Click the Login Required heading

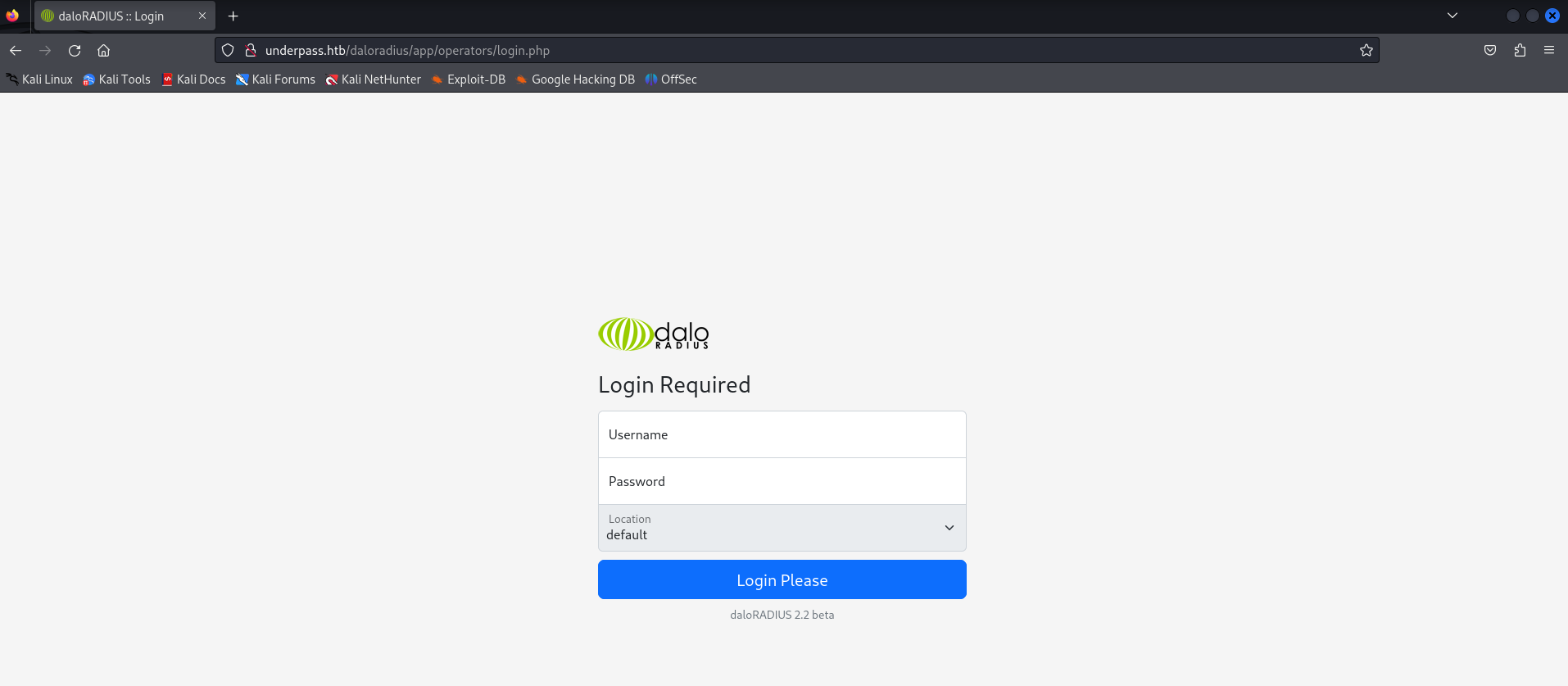point(674,385)
